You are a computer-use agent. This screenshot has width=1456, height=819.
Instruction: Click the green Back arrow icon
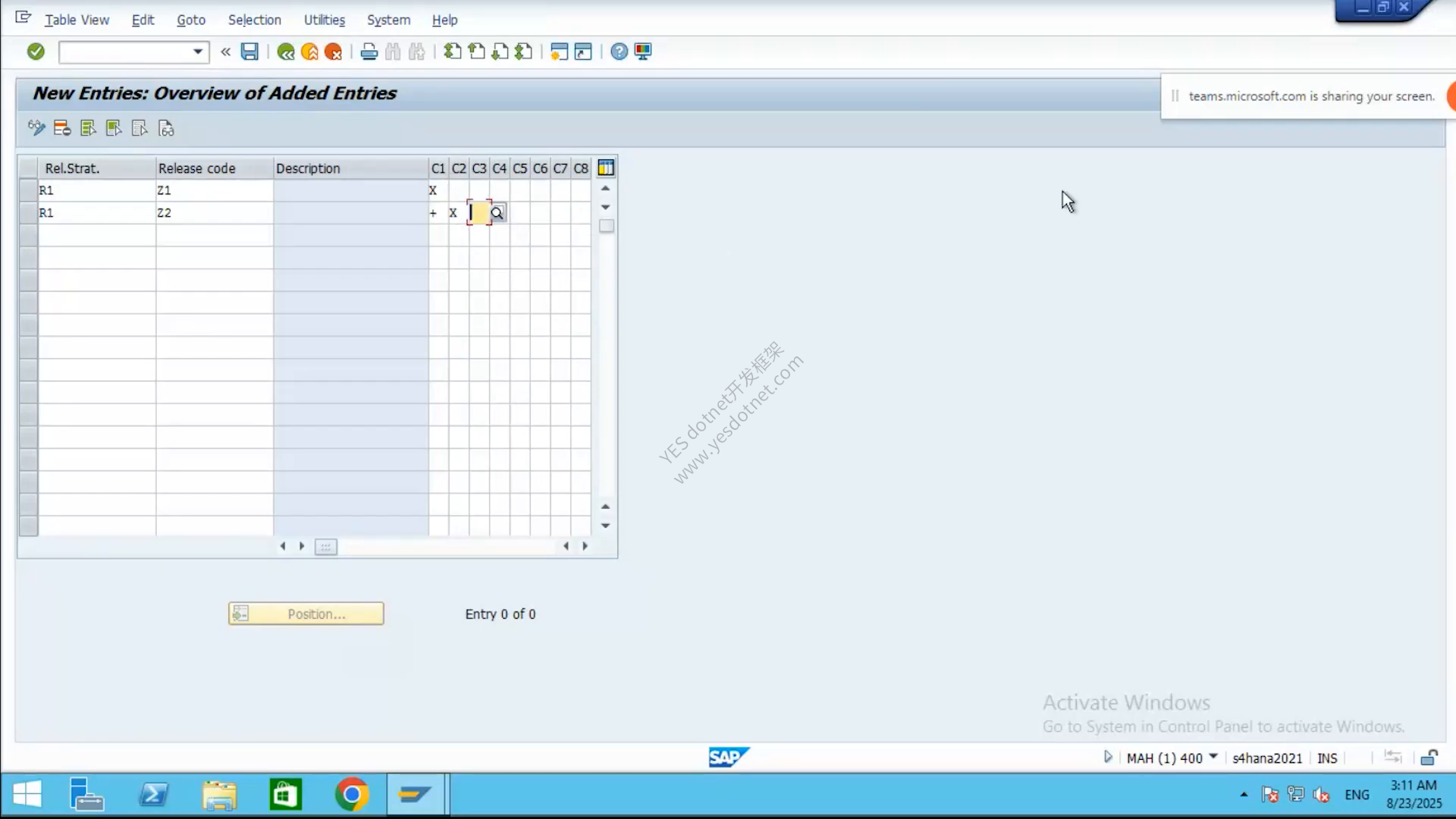tap(286, 52)
